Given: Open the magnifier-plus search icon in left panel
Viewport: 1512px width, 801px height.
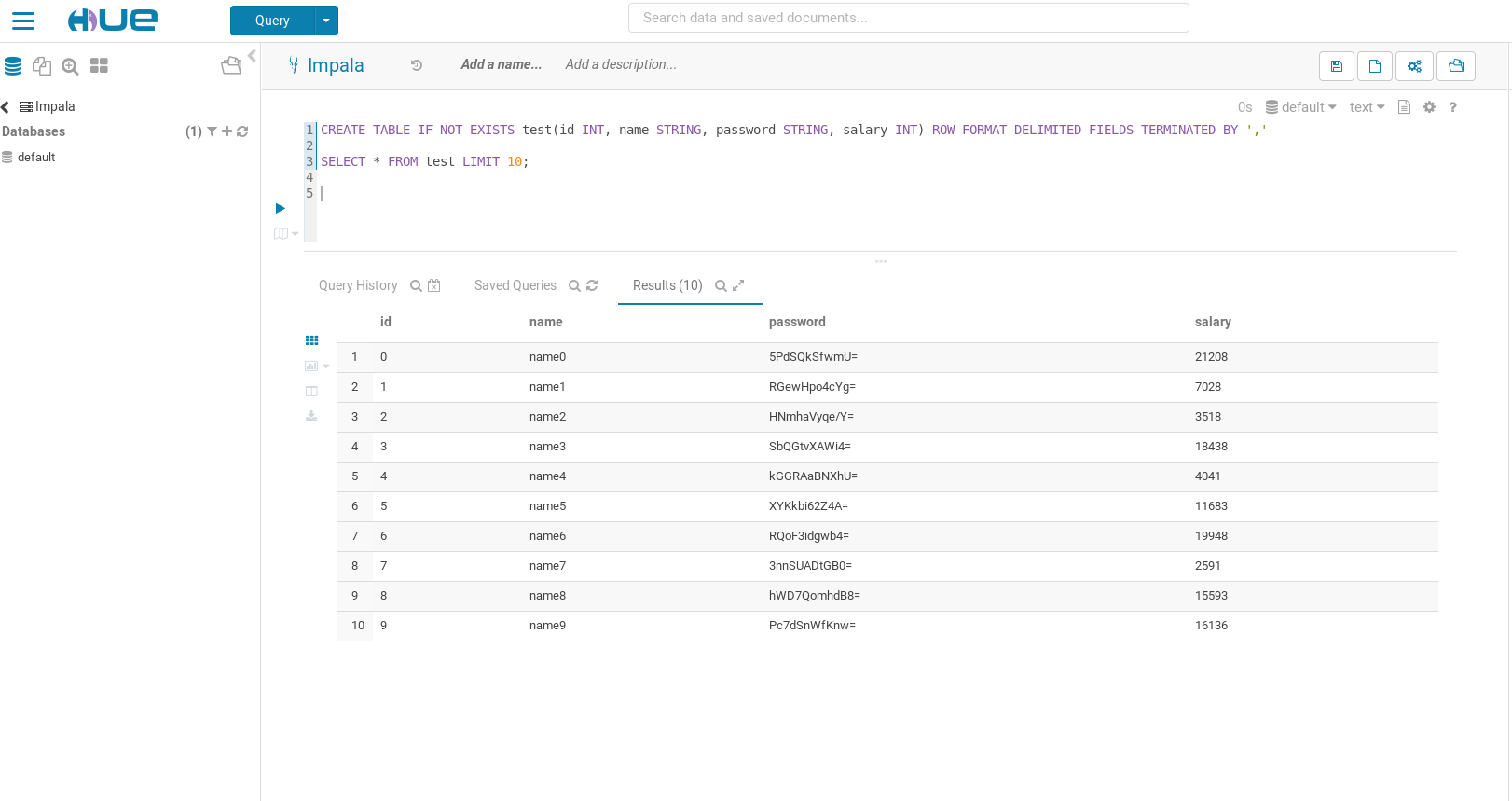Looking at the screenshot, I should [x=70, y=66].
